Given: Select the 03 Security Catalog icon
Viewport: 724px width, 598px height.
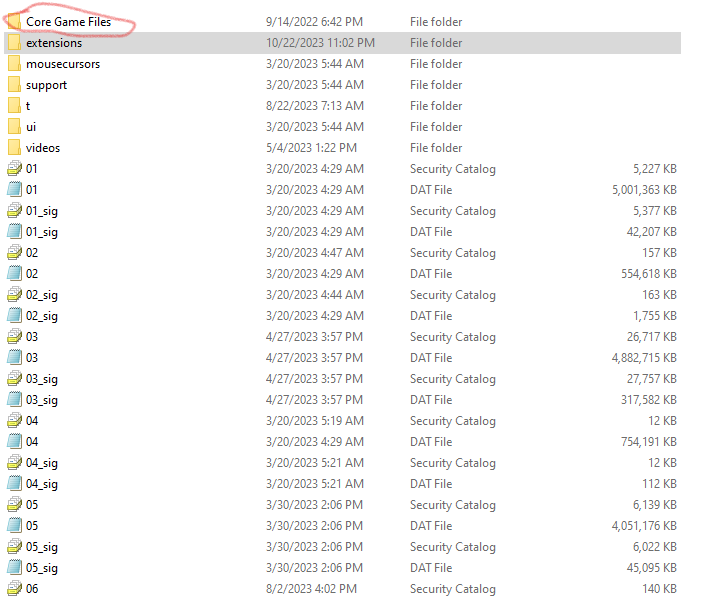Looking at the screenshot, I should [14, 337].
